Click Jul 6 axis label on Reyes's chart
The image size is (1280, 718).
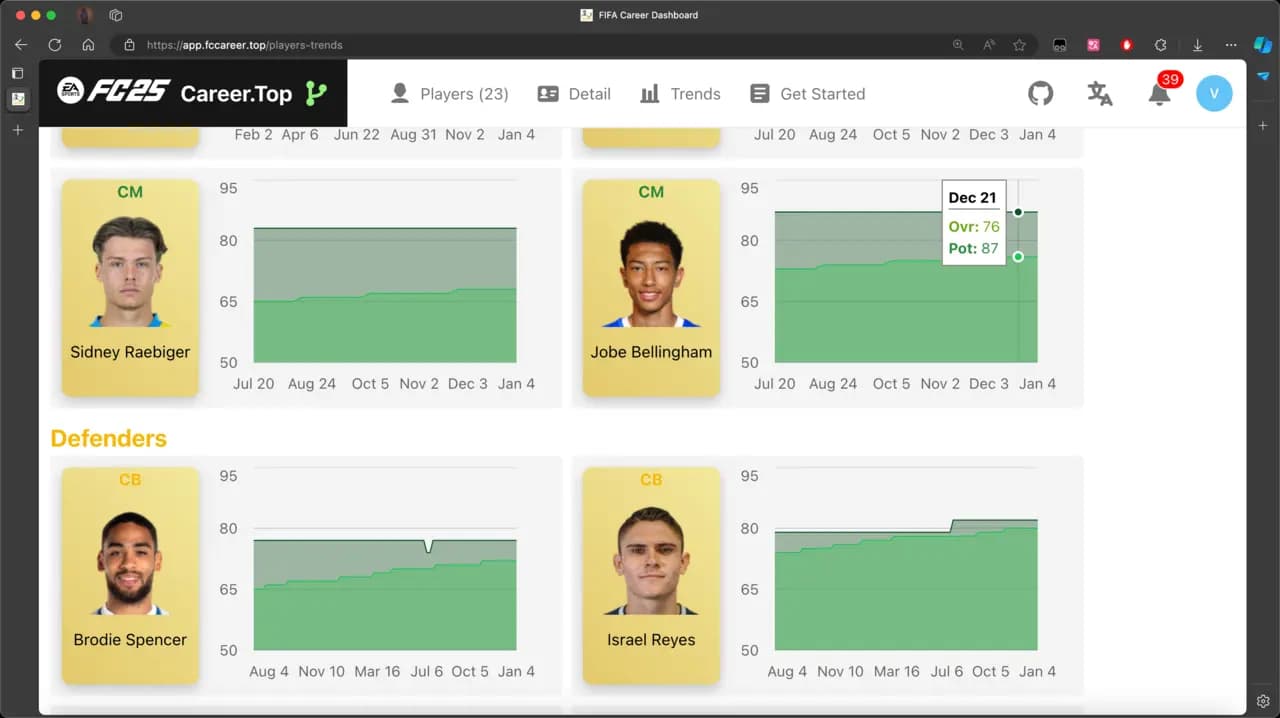tap(947, 672)
